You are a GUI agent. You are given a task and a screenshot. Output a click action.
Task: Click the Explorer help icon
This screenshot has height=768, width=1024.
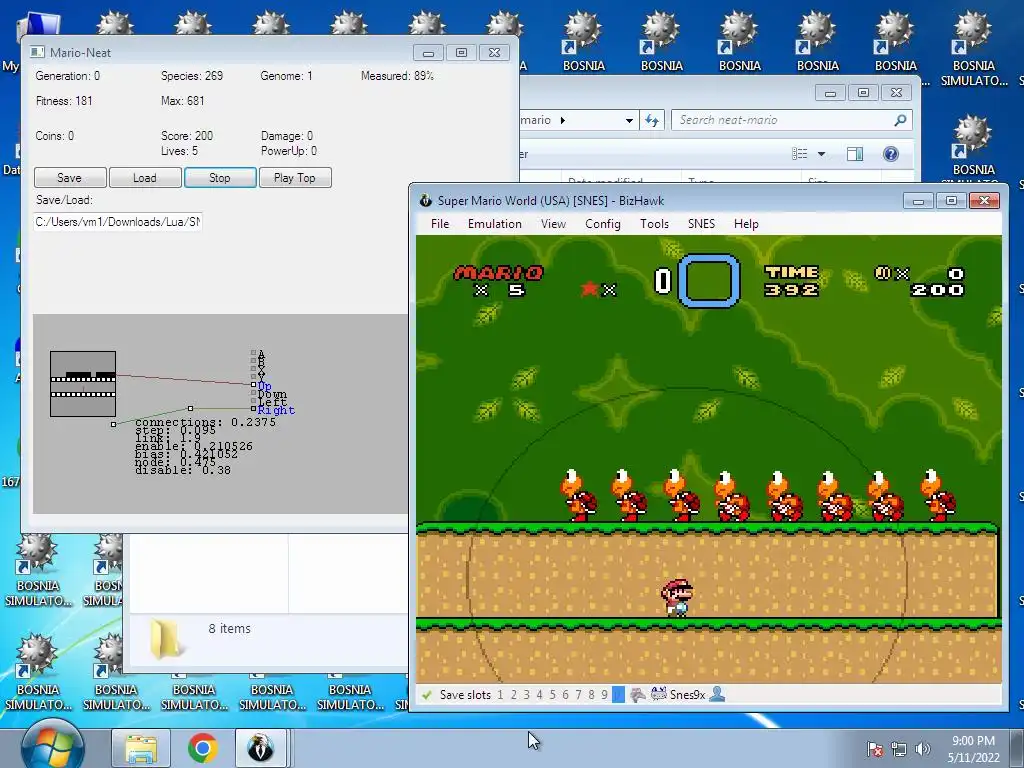click(891, 154)
